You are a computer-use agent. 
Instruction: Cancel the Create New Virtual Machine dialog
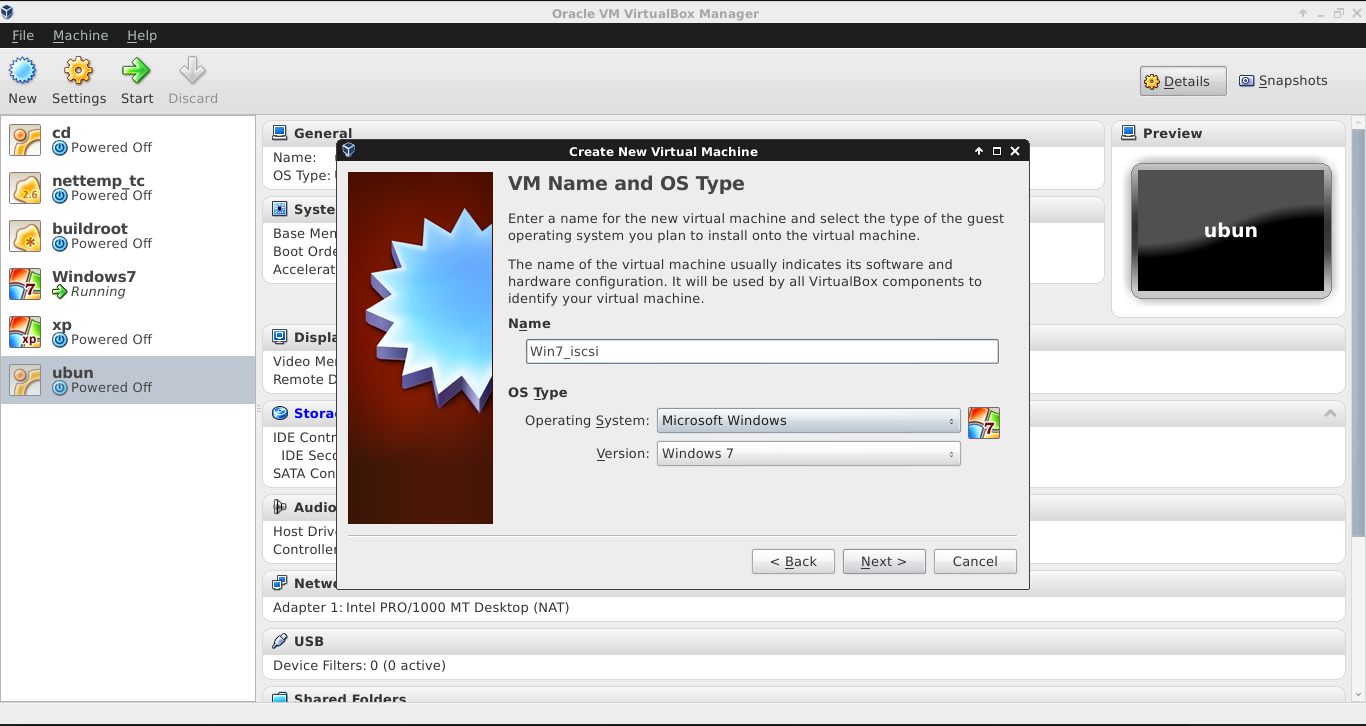pyautogui.click(x=975, y=562)
